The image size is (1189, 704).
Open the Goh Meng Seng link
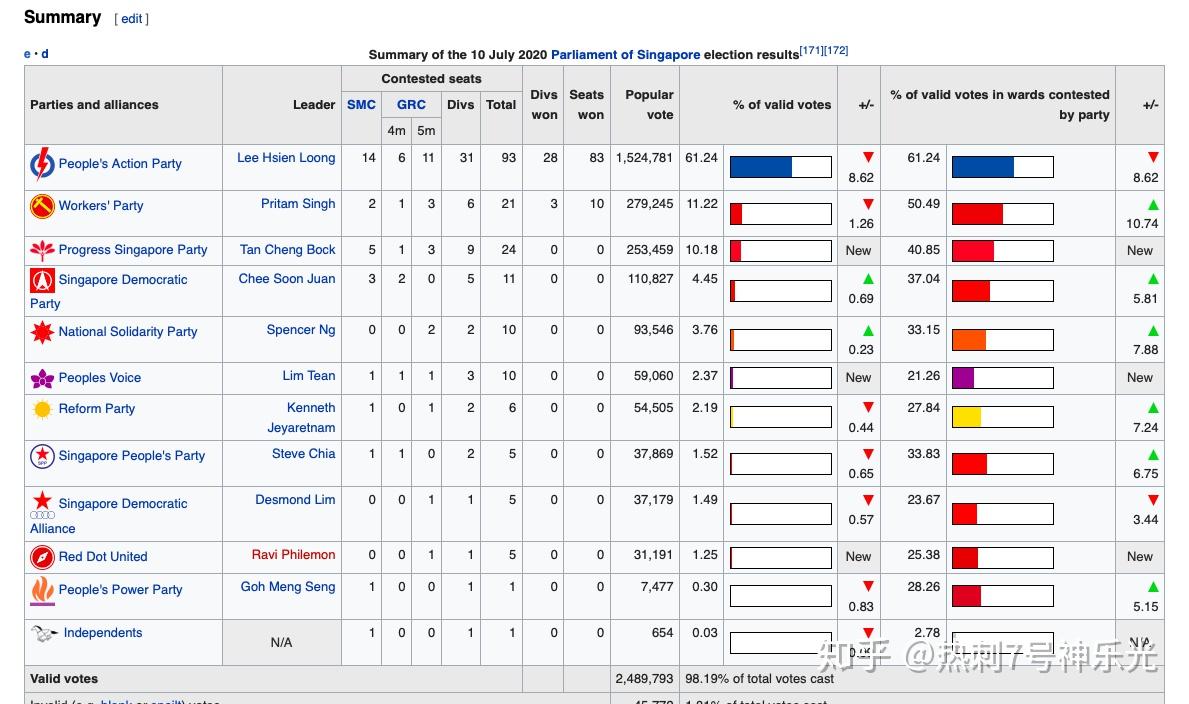tap(288, 586)
